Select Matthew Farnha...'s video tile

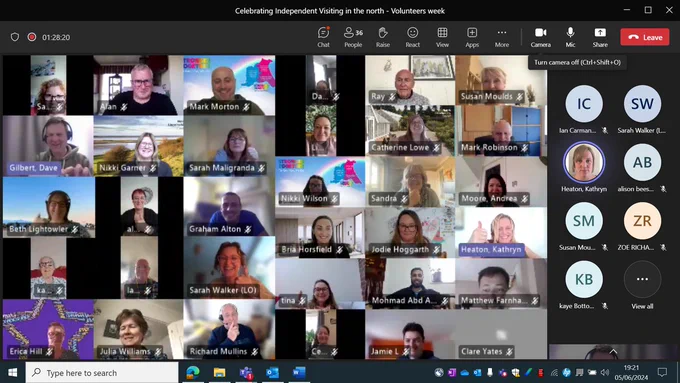(x=501, y=284)
